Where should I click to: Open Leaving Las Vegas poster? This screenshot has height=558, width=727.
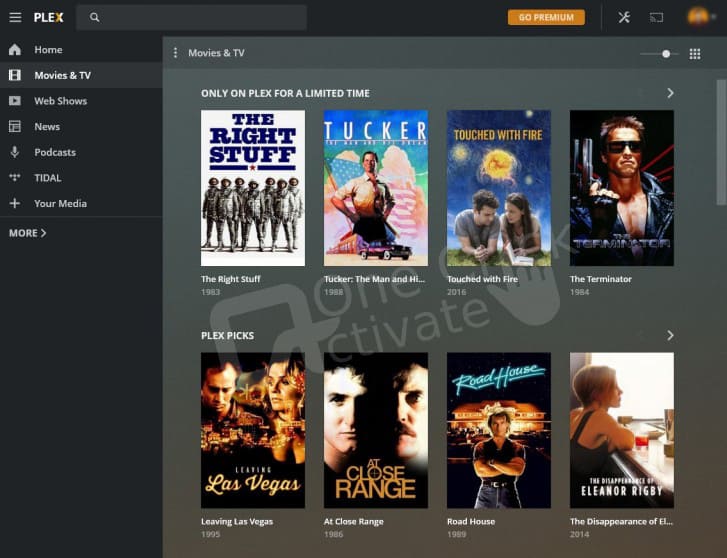[253, 430]
